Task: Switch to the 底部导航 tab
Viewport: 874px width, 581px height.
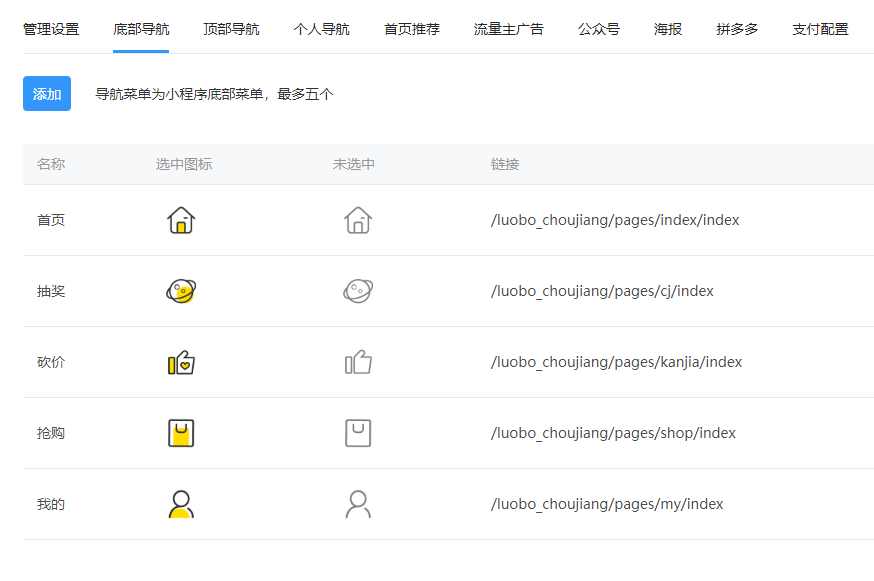Action: [141, 29]
